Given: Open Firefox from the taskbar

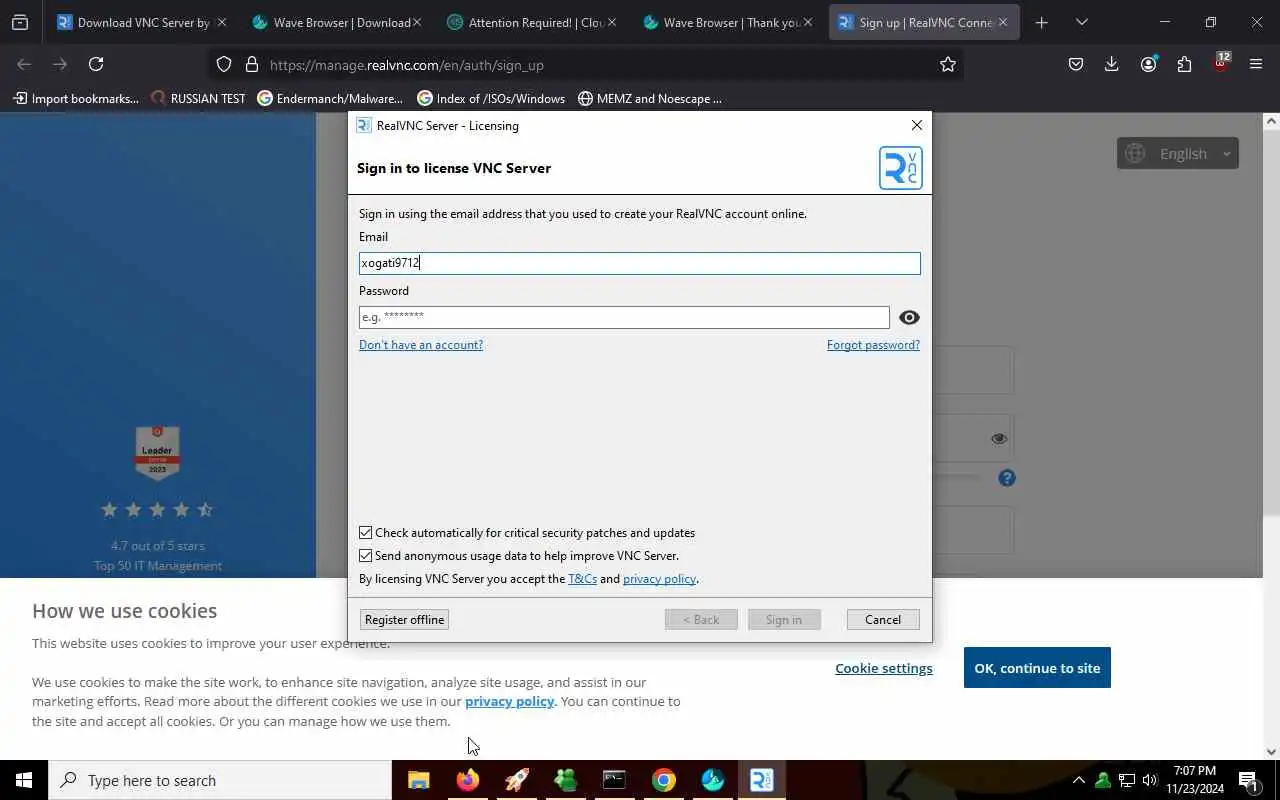Looking at the screenshot, I should [x=468, y=780].
